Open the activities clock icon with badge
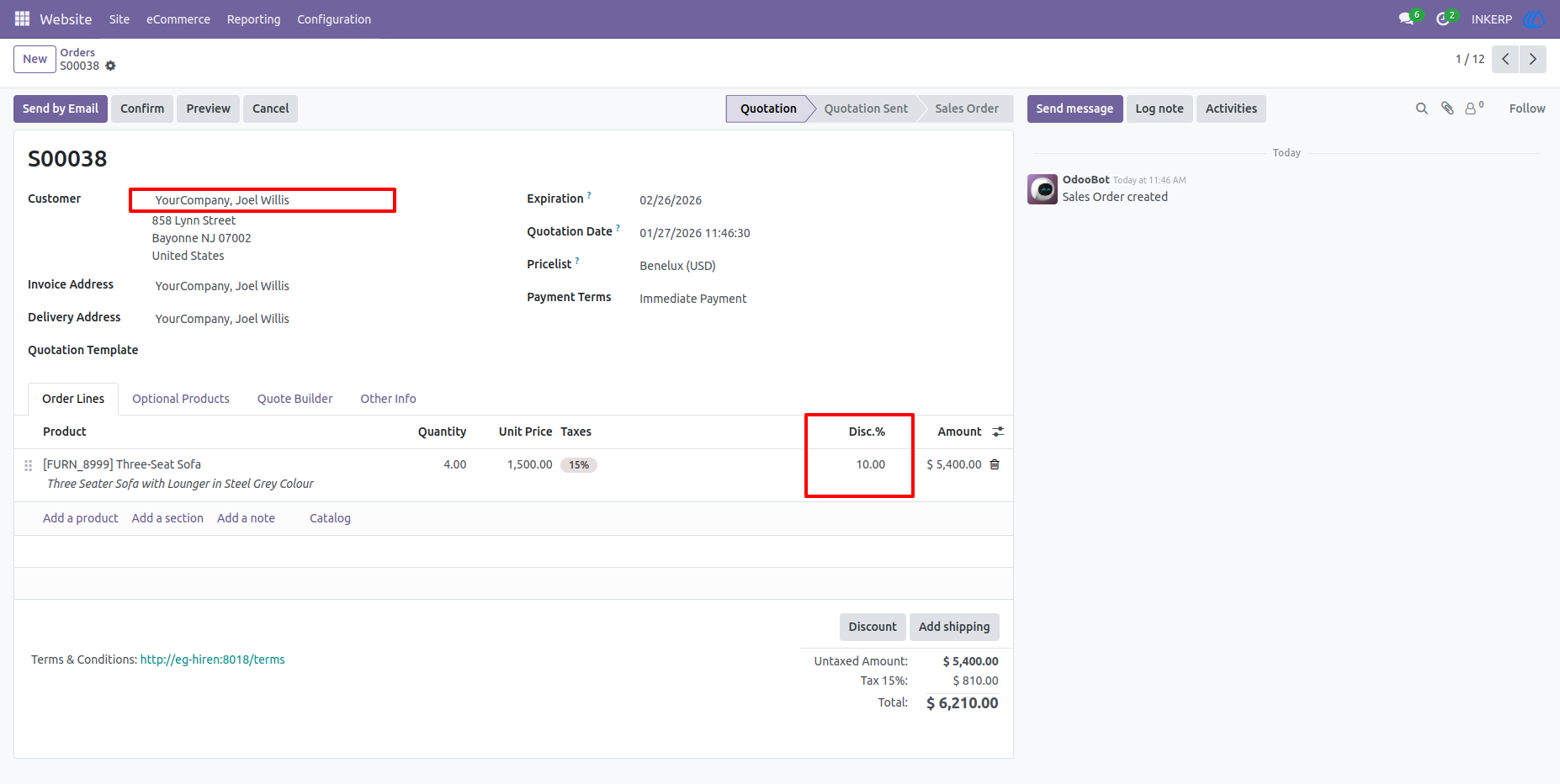The width and height of the screenshot is (1560, 784). [1443, 19]
